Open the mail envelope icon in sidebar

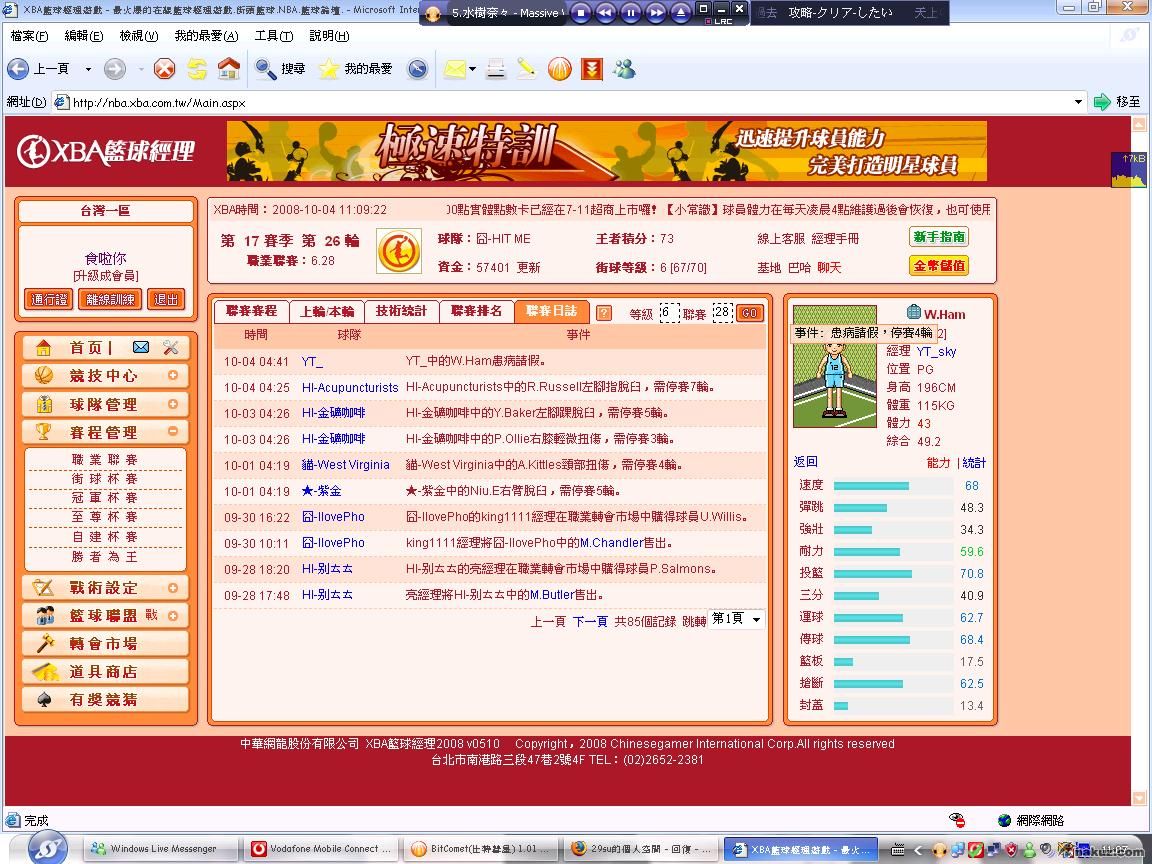pyautogui.click(x=141, y=347)
